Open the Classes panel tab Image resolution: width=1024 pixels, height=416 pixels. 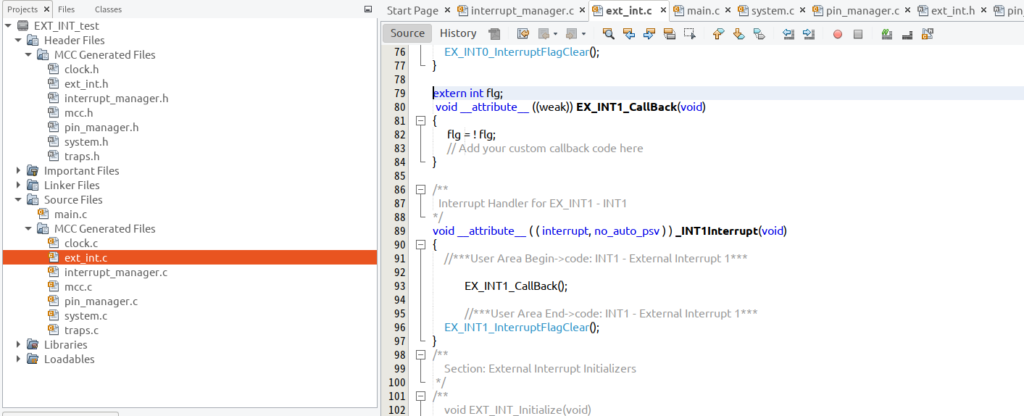coord(108,10)
